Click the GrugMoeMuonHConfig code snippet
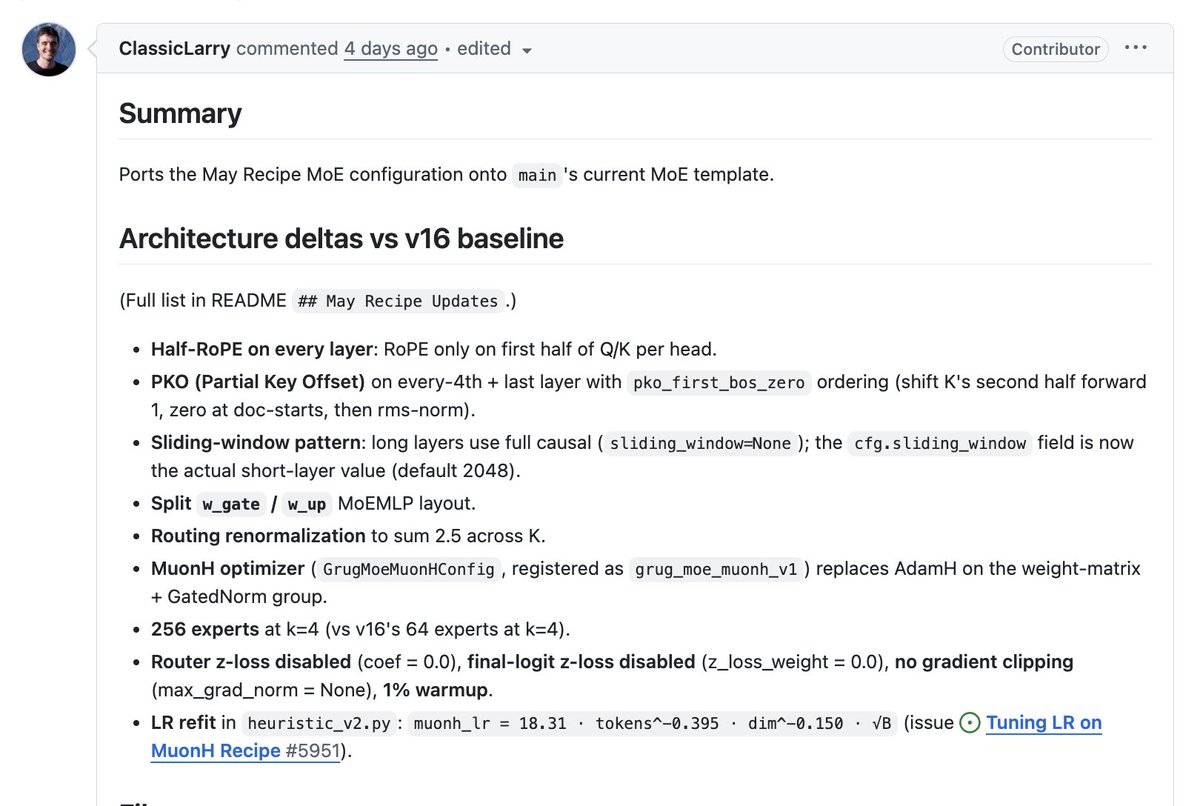 [x=409, y=570]
